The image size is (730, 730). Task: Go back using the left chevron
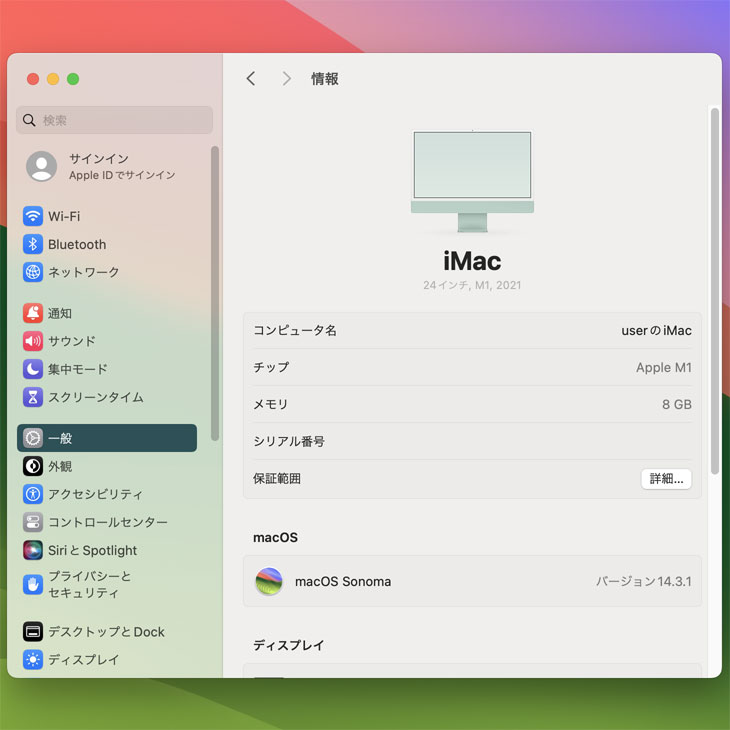coord(251,79)
